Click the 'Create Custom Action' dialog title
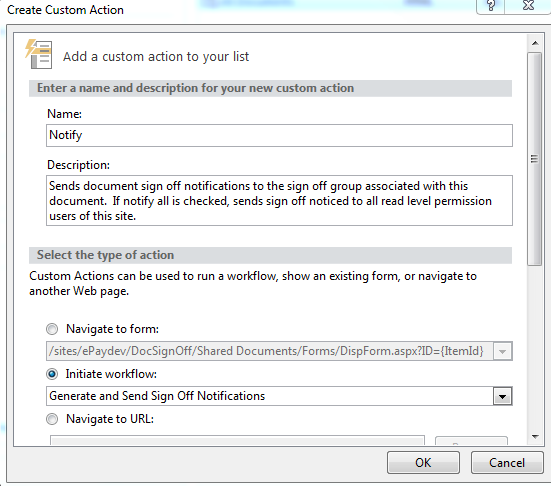This screenshot has height=486, width=551. [x=65, y=10]
